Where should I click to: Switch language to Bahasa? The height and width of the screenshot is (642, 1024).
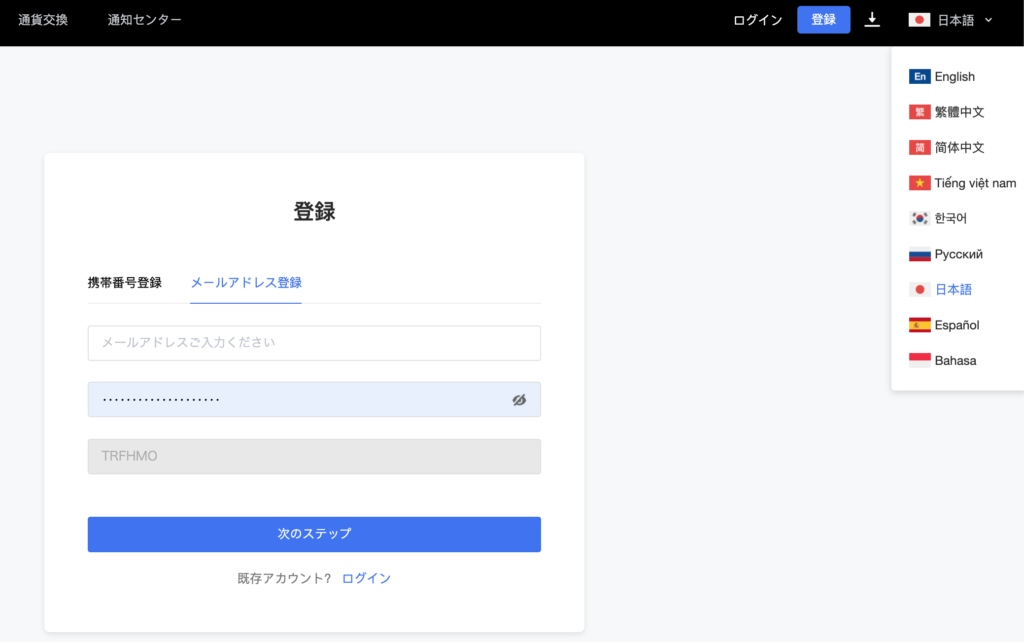(957, 361)
